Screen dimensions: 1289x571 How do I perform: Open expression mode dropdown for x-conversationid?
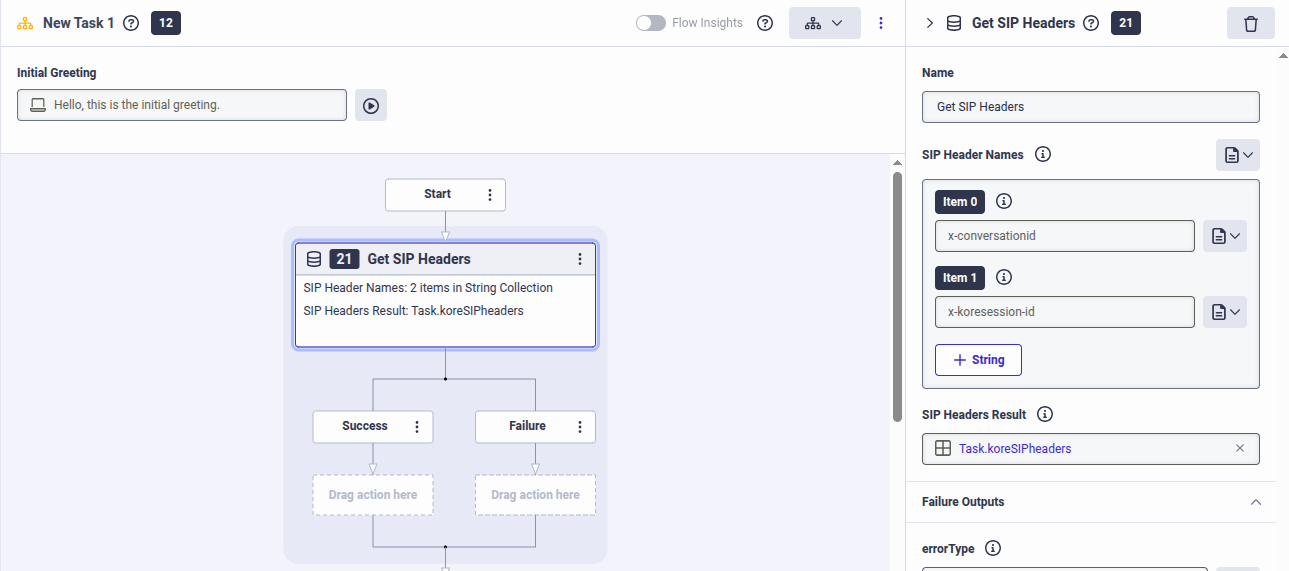1224,236
